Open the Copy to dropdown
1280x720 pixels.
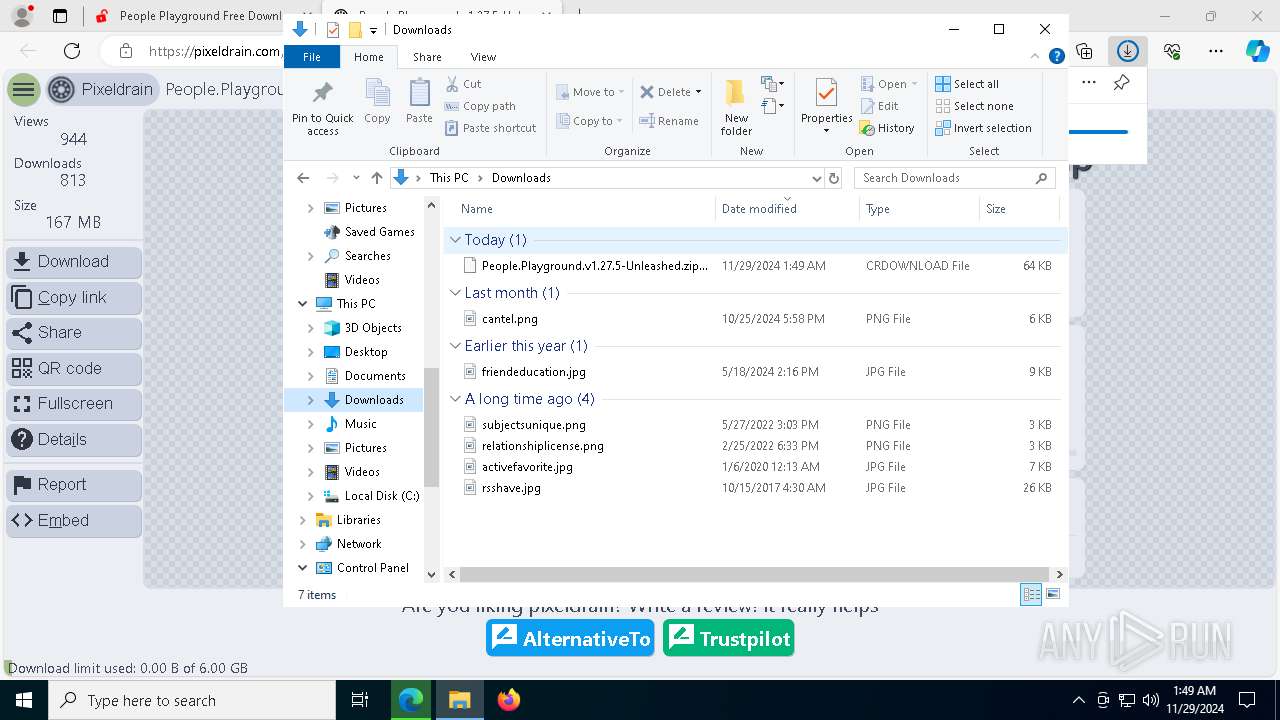click(590, 121)
